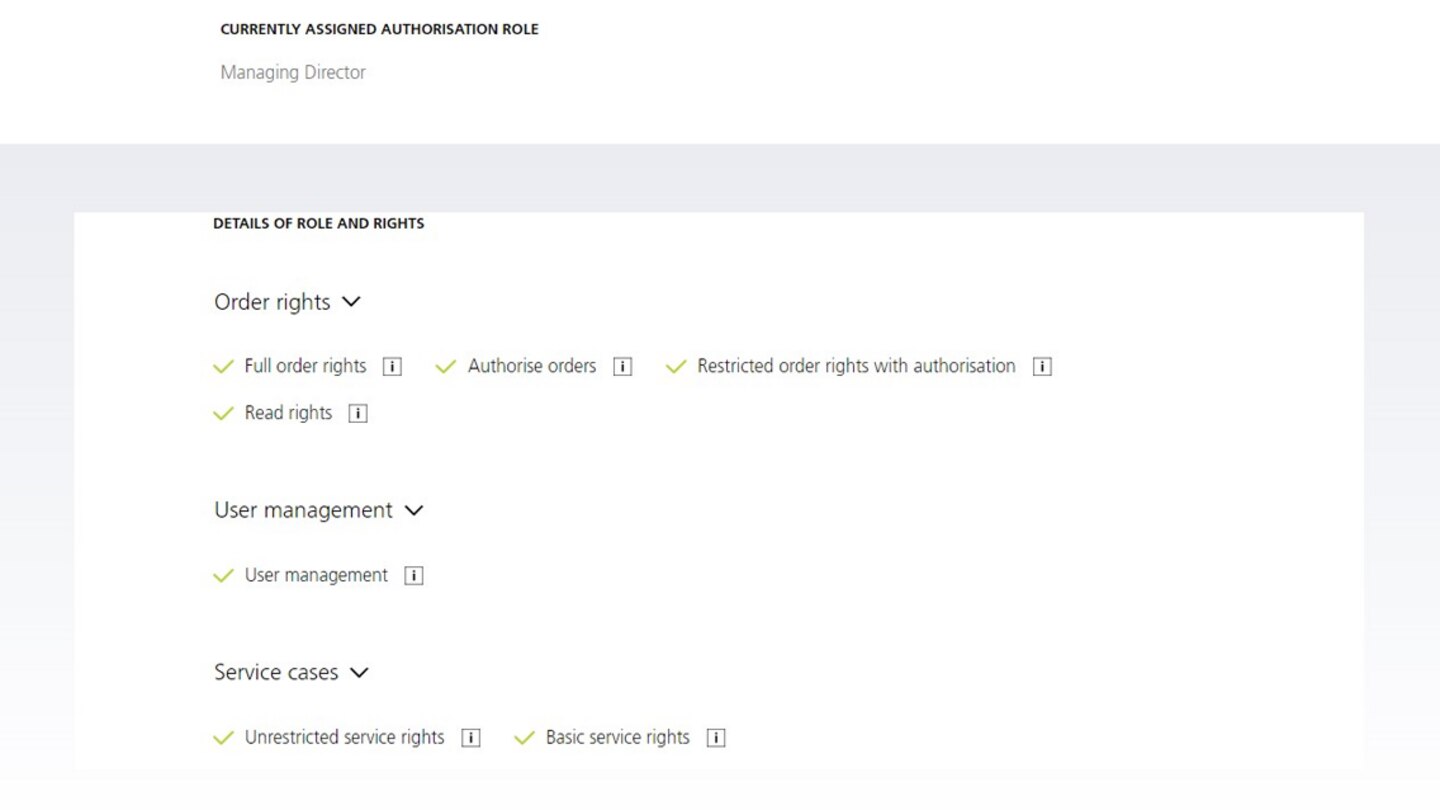
Task: Open info icon next to Full order rights
Action: tap(393, 367)
